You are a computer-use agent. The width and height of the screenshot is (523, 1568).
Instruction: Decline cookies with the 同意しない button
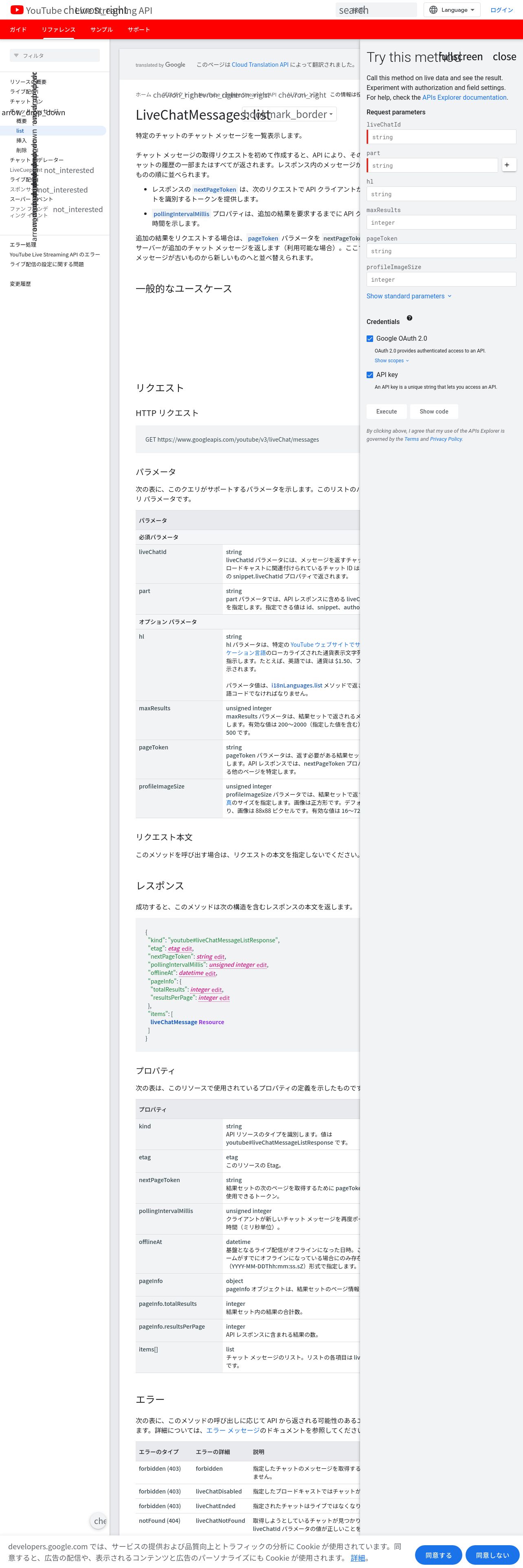[492, 1555]
